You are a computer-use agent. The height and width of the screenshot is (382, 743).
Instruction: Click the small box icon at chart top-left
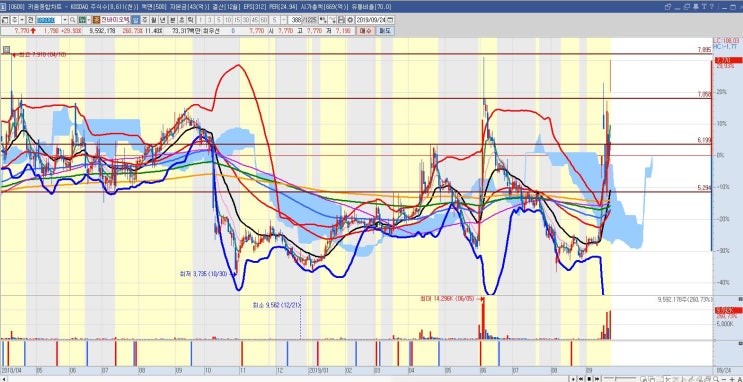coord(6,49)
